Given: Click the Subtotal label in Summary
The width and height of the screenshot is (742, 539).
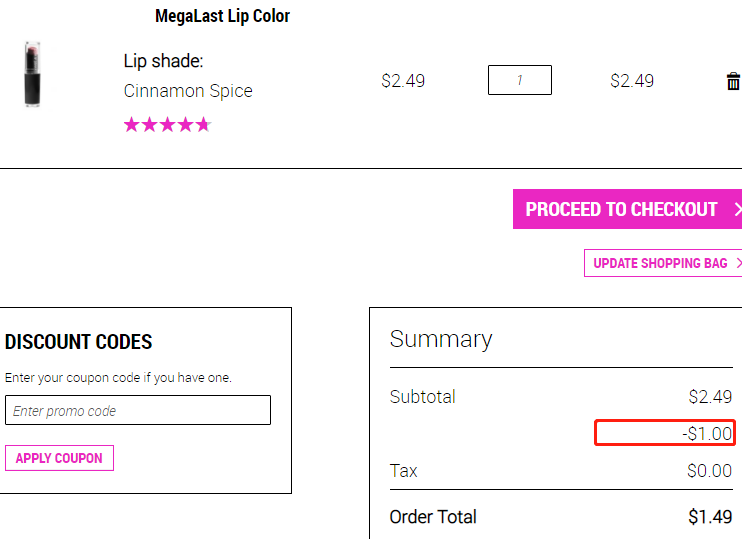Looking at the screenshot, I should (422, 397).
